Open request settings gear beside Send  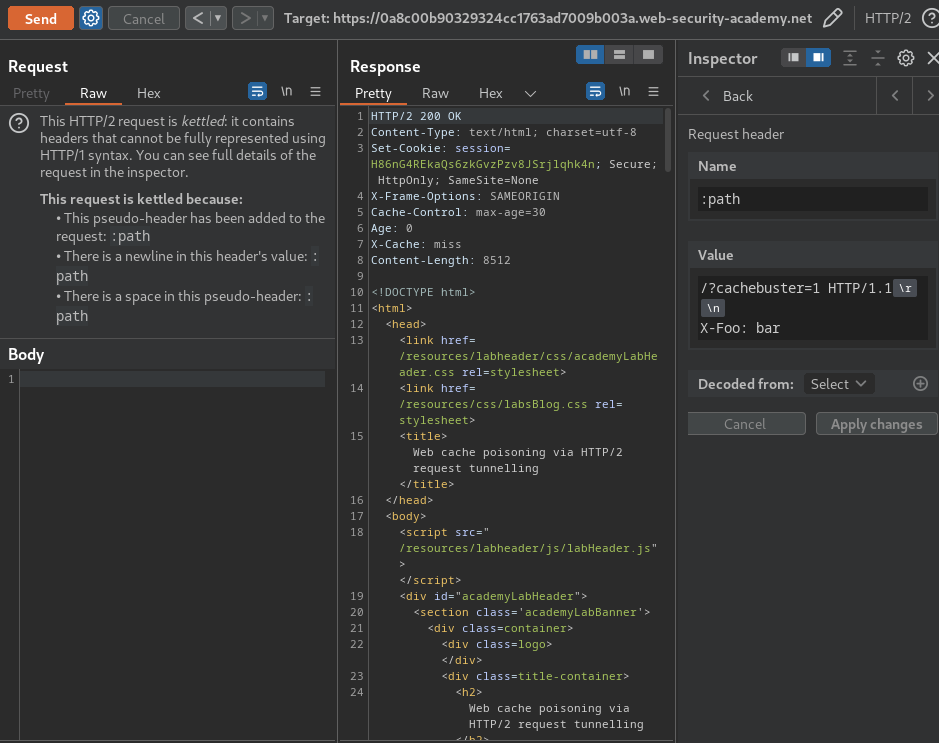91,19
